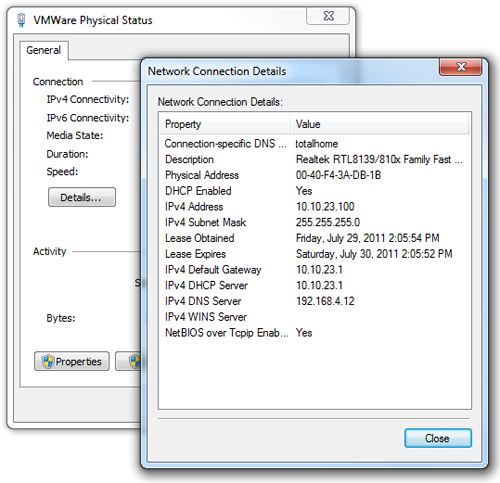The image size is (500, 483).
Task: Click the Duration label in status window
Action: point(67,154)
